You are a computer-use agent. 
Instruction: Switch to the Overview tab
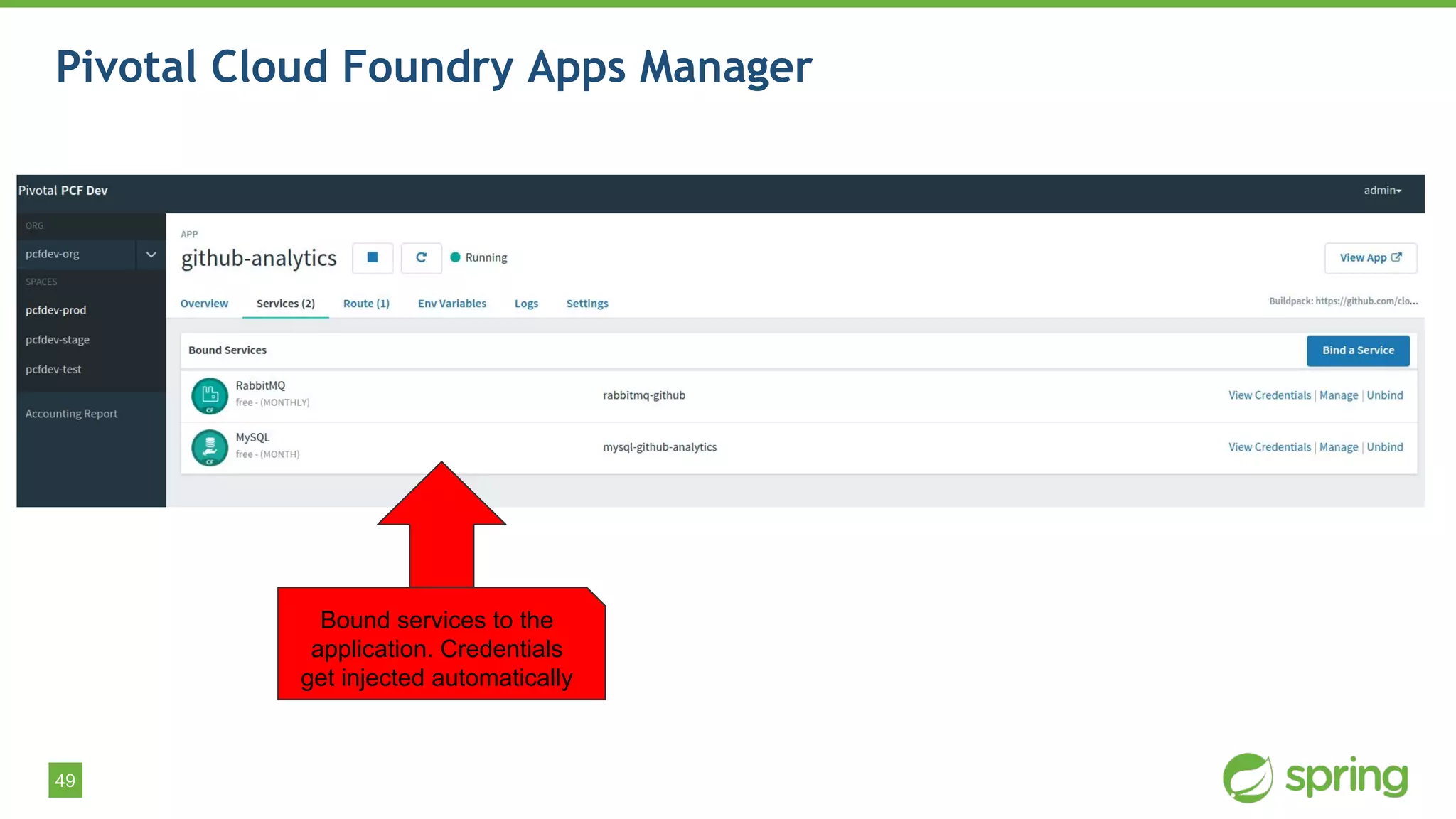(x=204, y=304)
